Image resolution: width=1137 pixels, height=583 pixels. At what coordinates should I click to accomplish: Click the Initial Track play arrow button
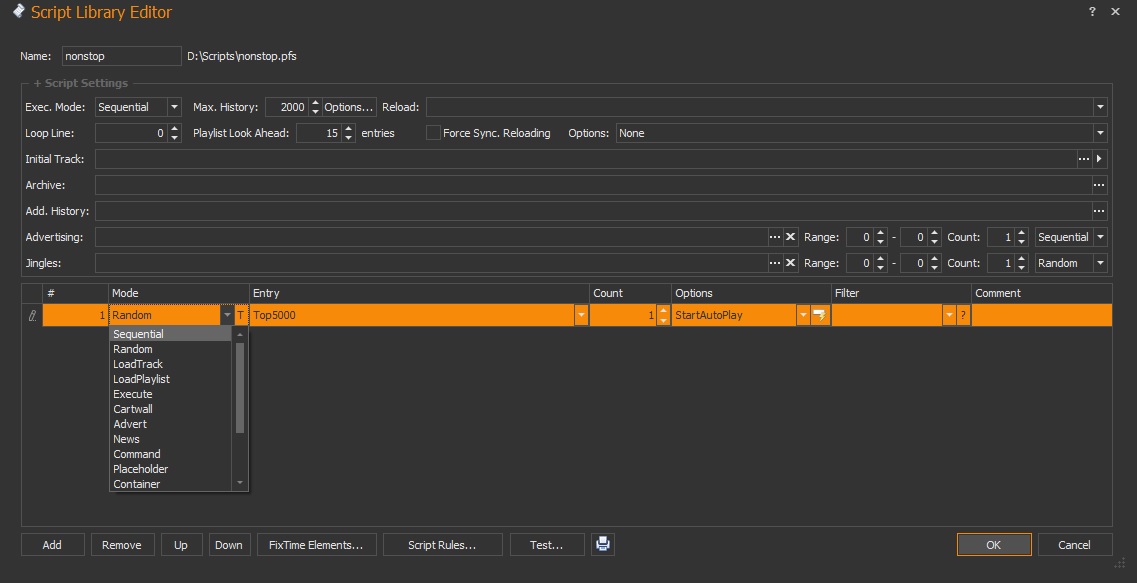[x=1100, y=159]
